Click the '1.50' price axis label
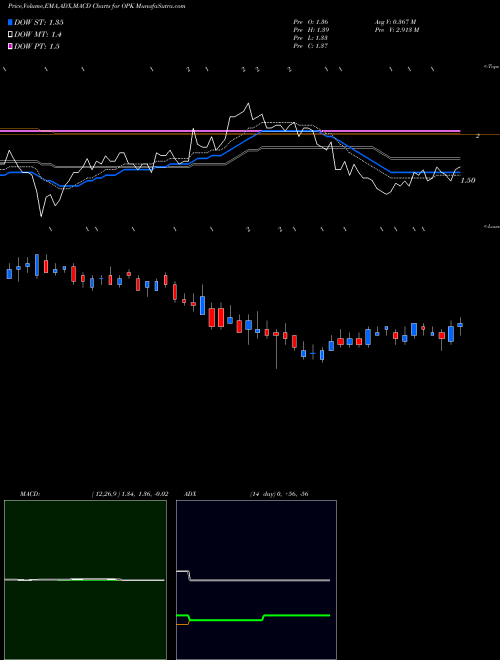The height and width of the screenshot is (660, 500). click(x=468, y=180)
